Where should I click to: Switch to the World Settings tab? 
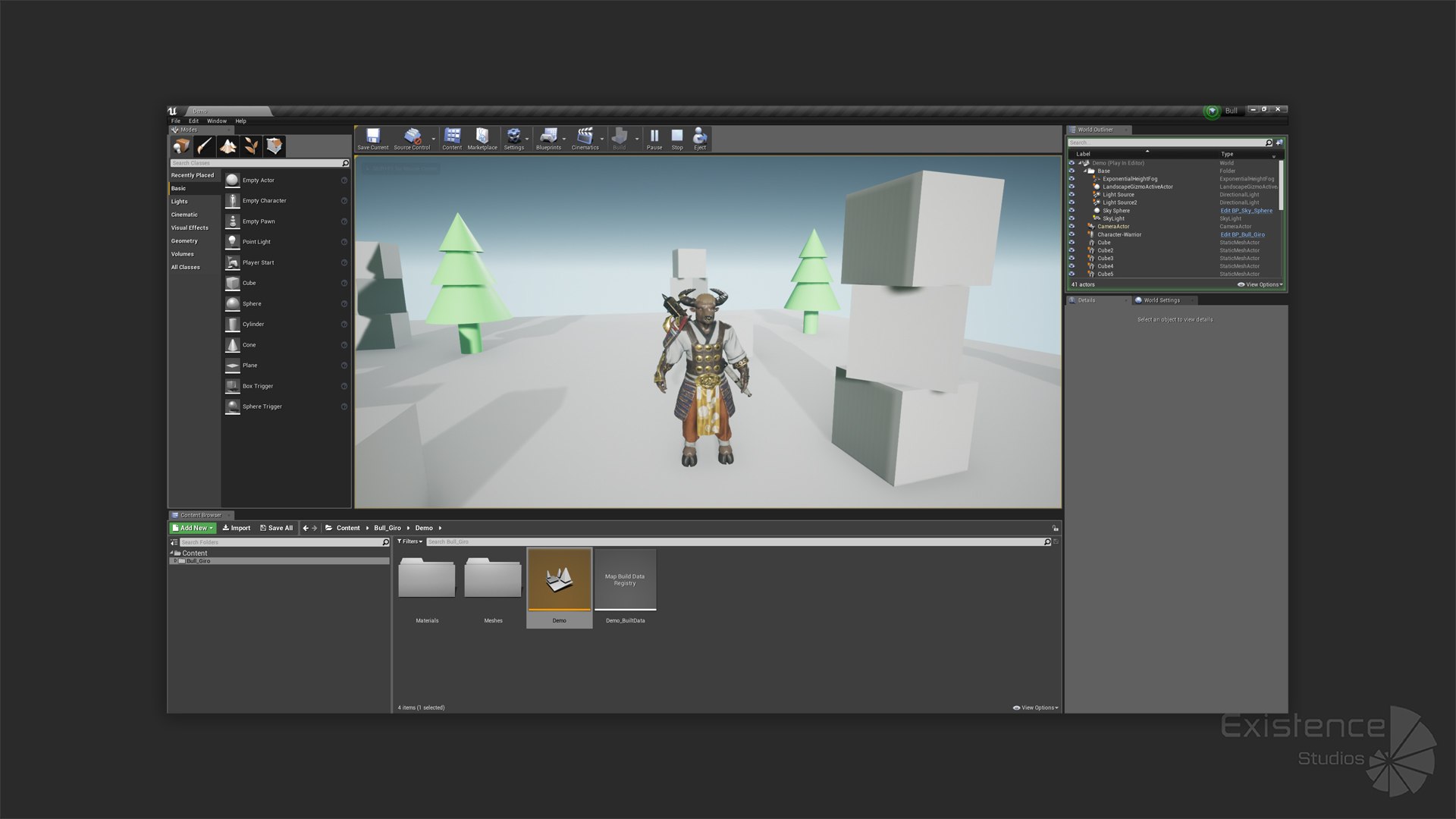[x=1161, y=300]
